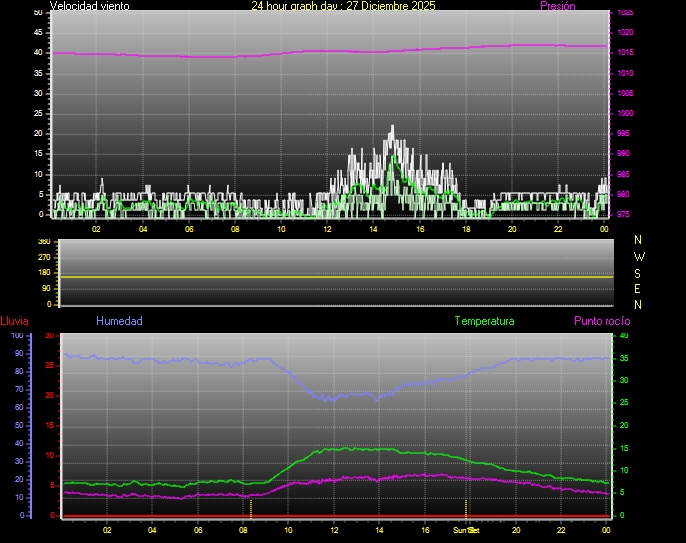Click the 100 value on humidity axis
This screenshot has height=543, width=686.
click(x=17, y=335)
